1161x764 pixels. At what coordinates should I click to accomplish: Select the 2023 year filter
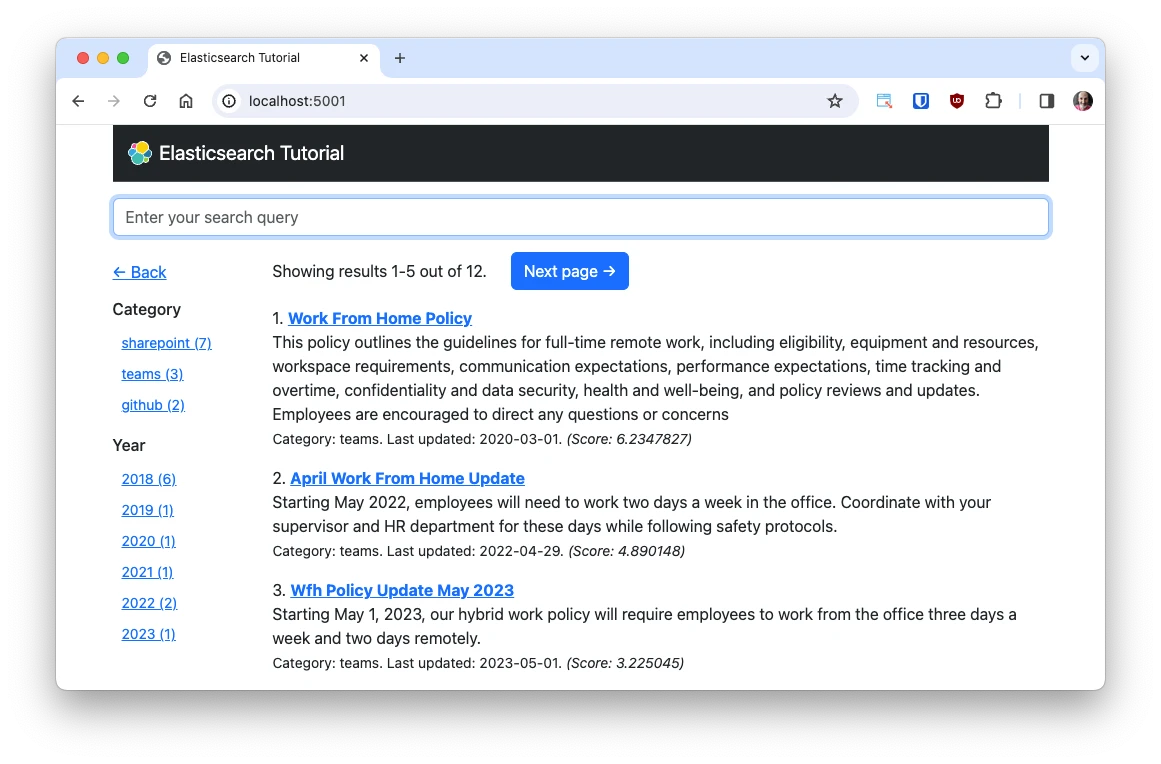[x=148, y=634]
